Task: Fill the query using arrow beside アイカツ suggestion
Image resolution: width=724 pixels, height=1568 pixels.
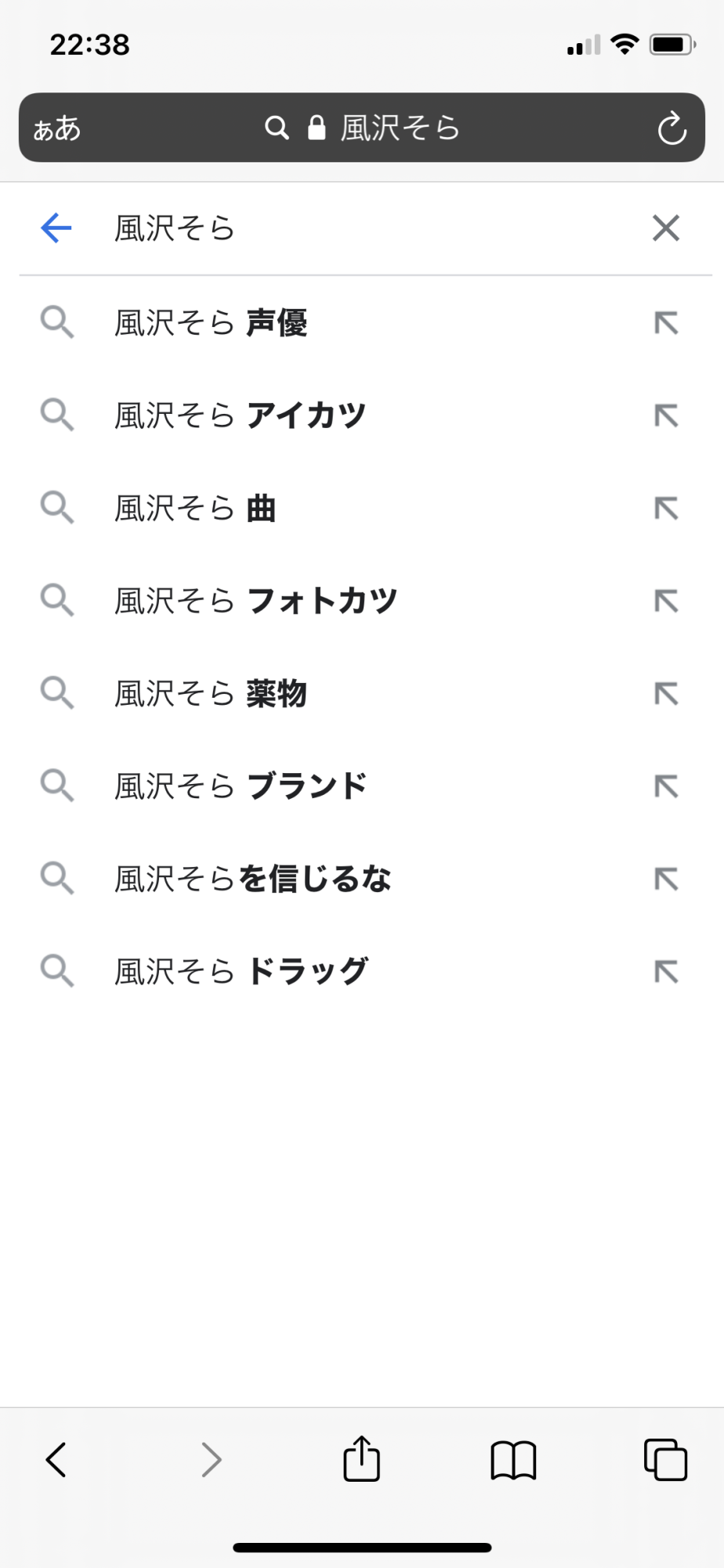Action: click(665, 416)
